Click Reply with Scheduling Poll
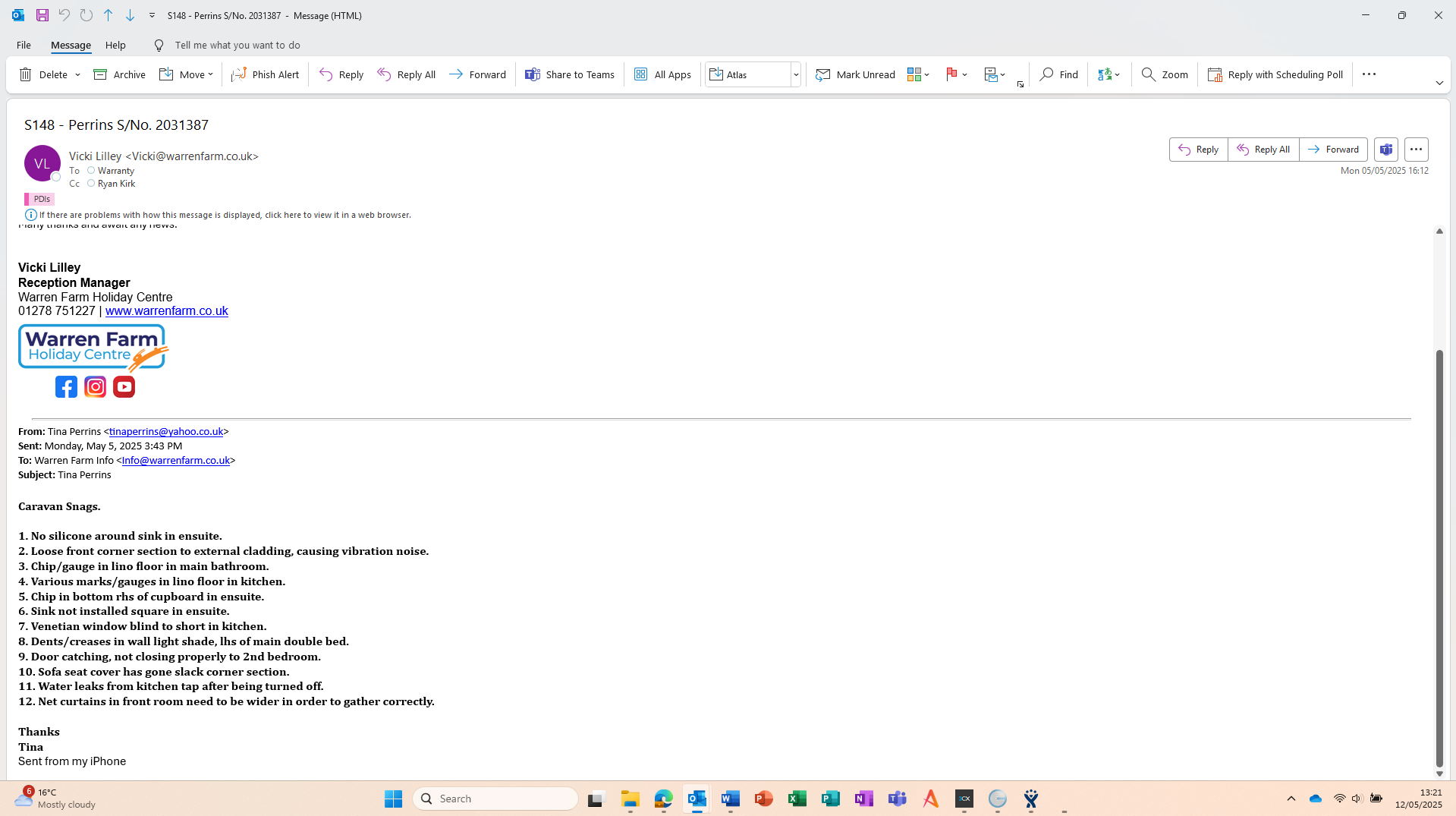This screenshot has width=1456, height=816. (1275, 74)
